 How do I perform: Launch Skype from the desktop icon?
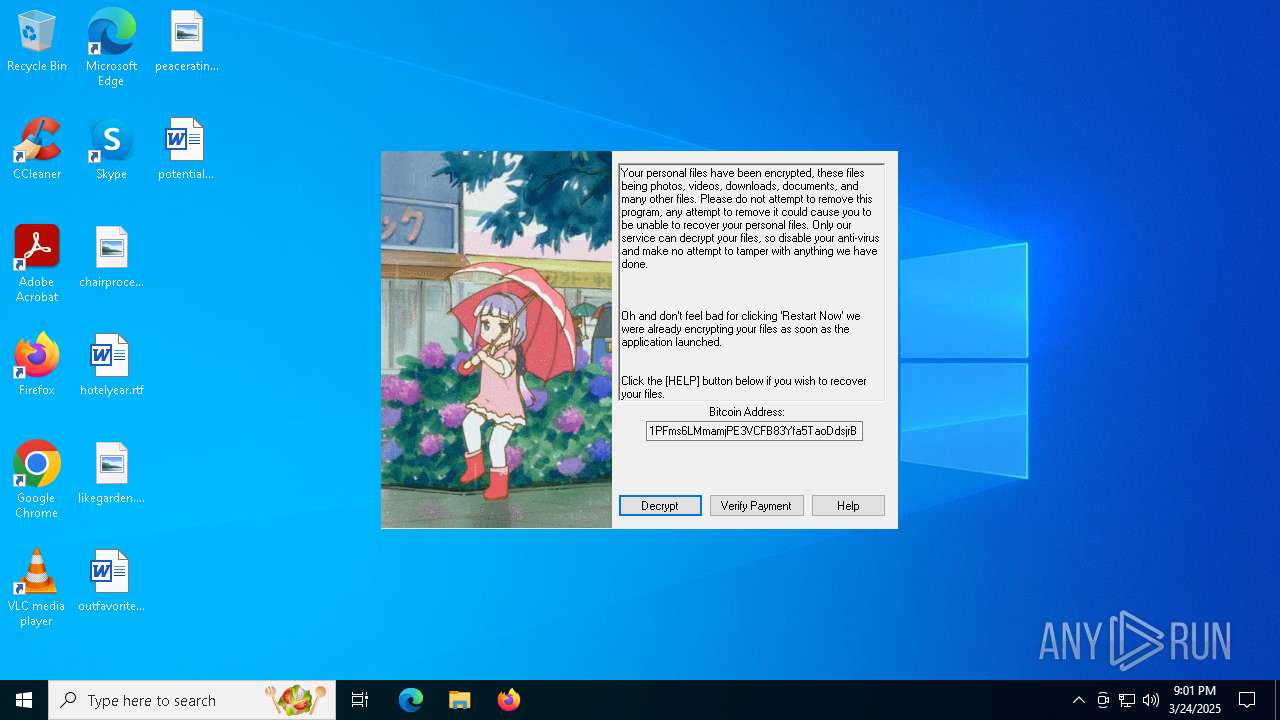[111, 150]
